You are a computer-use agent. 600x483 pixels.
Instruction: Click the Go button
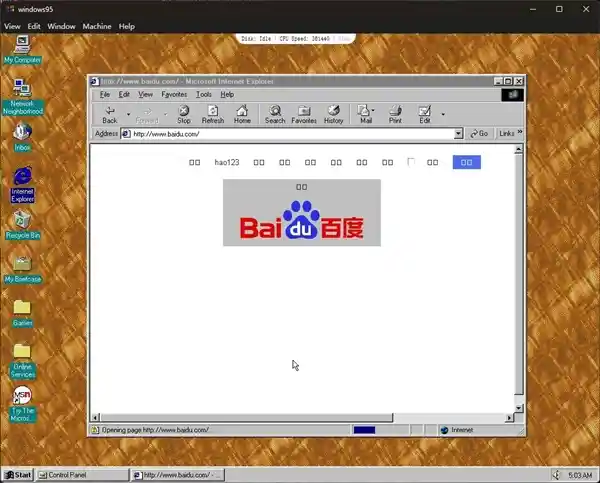[479, 134]
